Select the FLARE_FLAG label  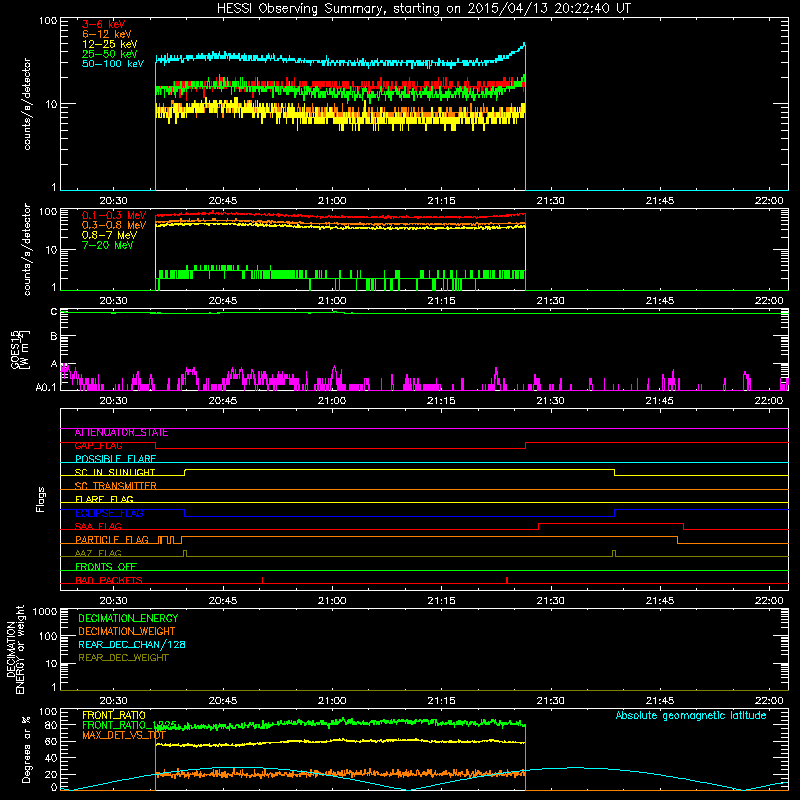point(104,499)
